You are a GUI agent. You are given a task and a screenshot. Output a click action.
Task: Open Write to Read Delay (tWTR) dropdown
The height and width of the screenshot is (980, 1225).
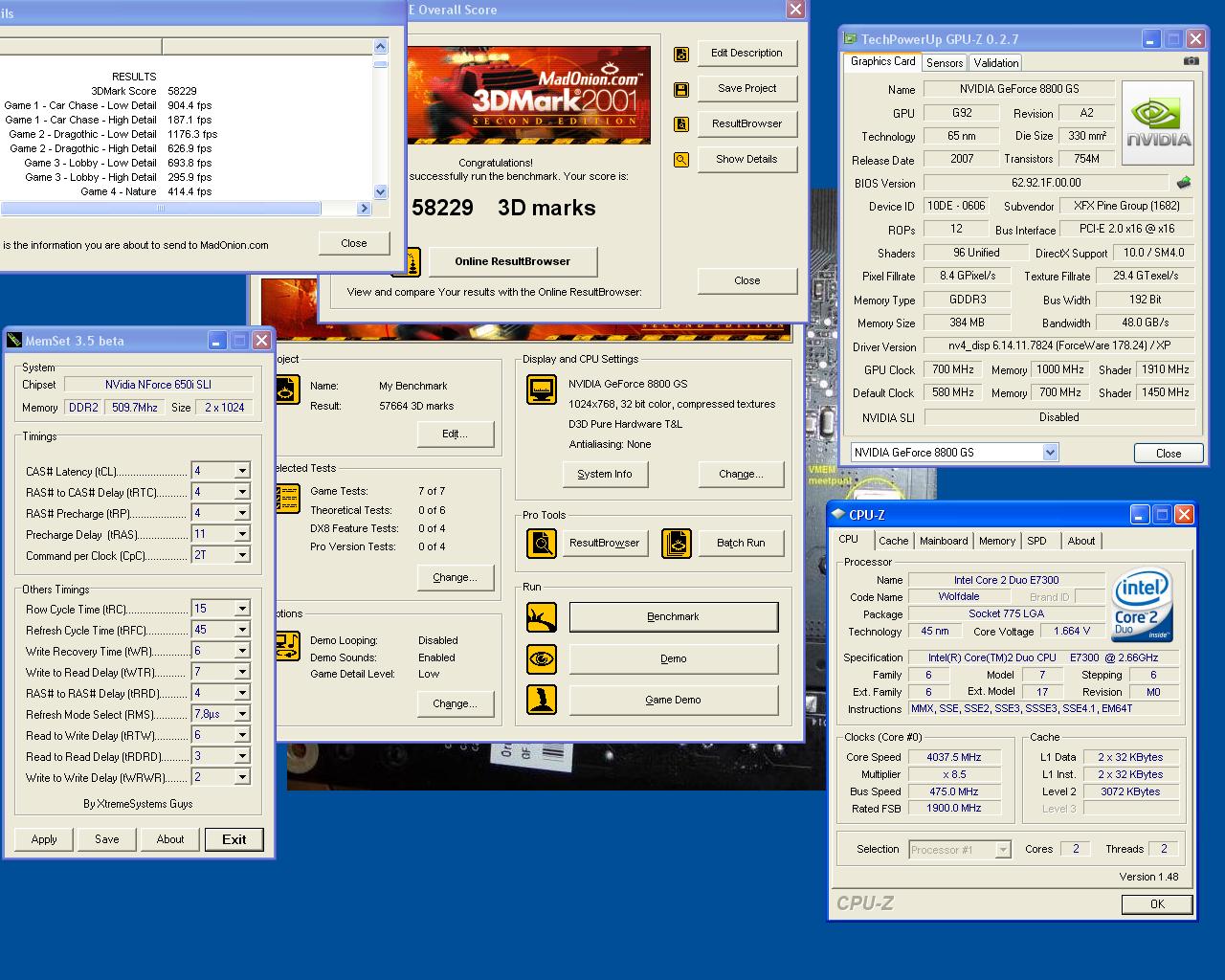pos(242,672)
